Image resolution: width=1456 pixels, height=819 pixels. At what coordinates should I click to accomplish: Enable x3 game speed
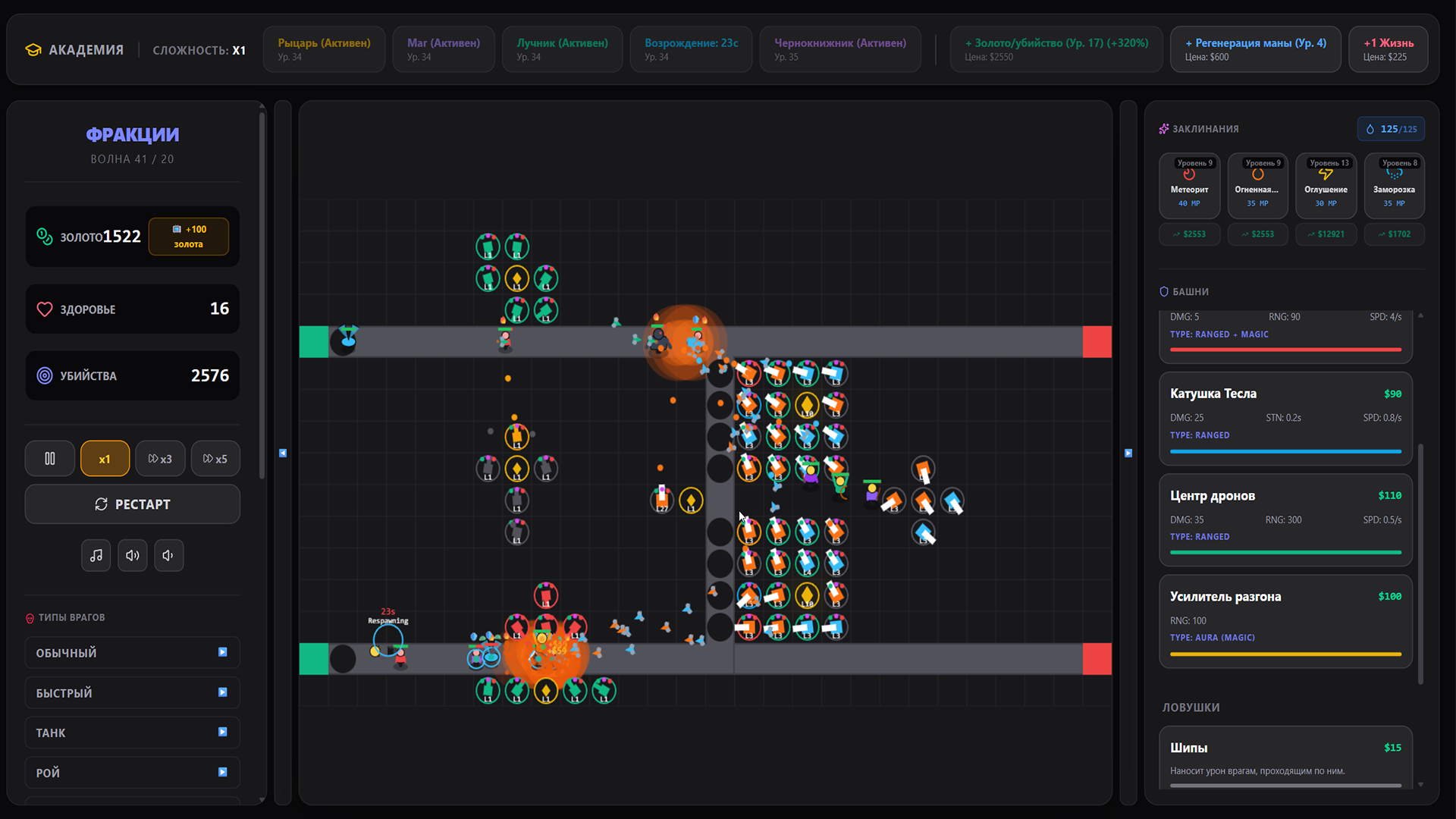click(x=160, y=458)
